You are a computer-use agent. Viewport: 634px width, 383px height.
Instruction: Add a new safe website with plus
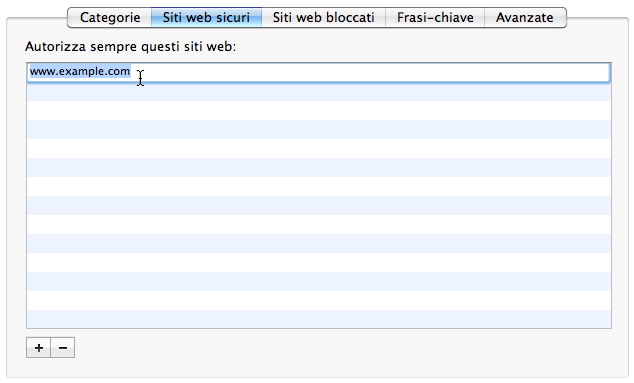(38, 347)
